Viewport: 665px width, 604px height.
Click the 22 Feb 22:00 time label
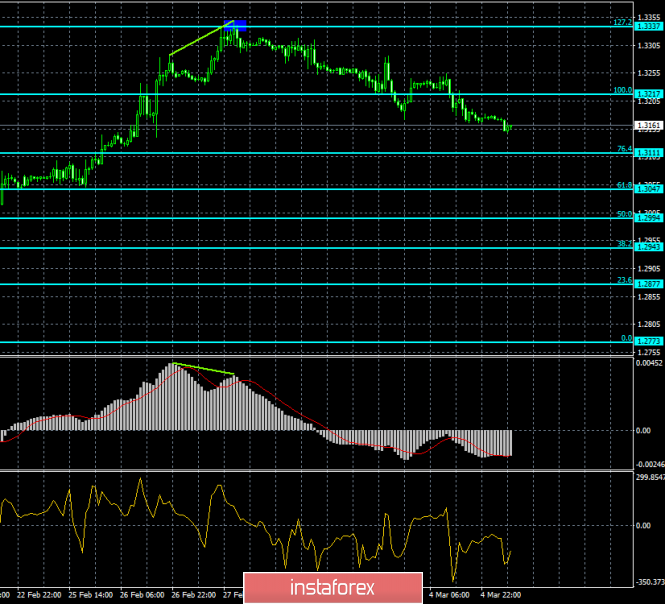(x=39, y=595)
